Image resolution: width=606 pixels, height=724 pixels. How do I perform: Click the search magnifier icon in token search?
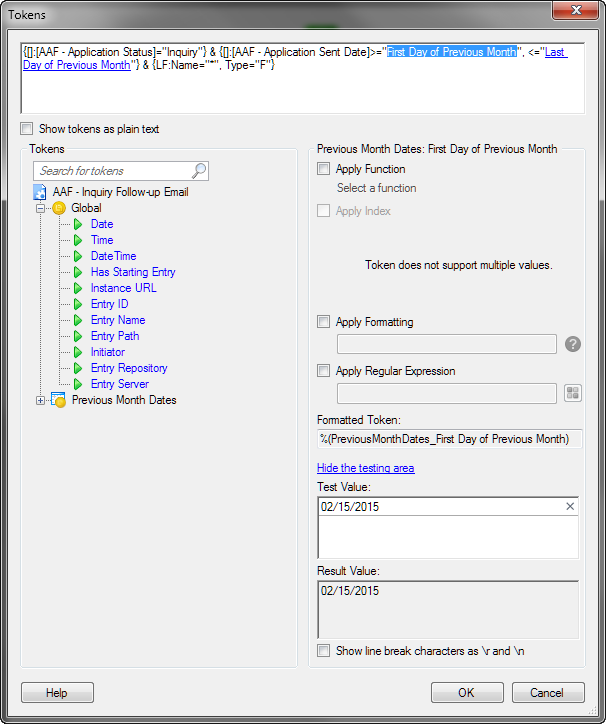tap(199, 171)
